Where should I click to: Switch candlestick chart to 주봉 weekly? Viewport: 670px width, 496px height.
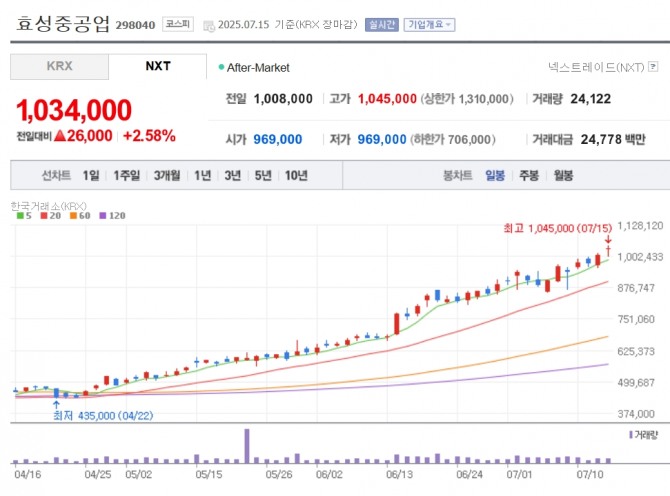point(528,175)
